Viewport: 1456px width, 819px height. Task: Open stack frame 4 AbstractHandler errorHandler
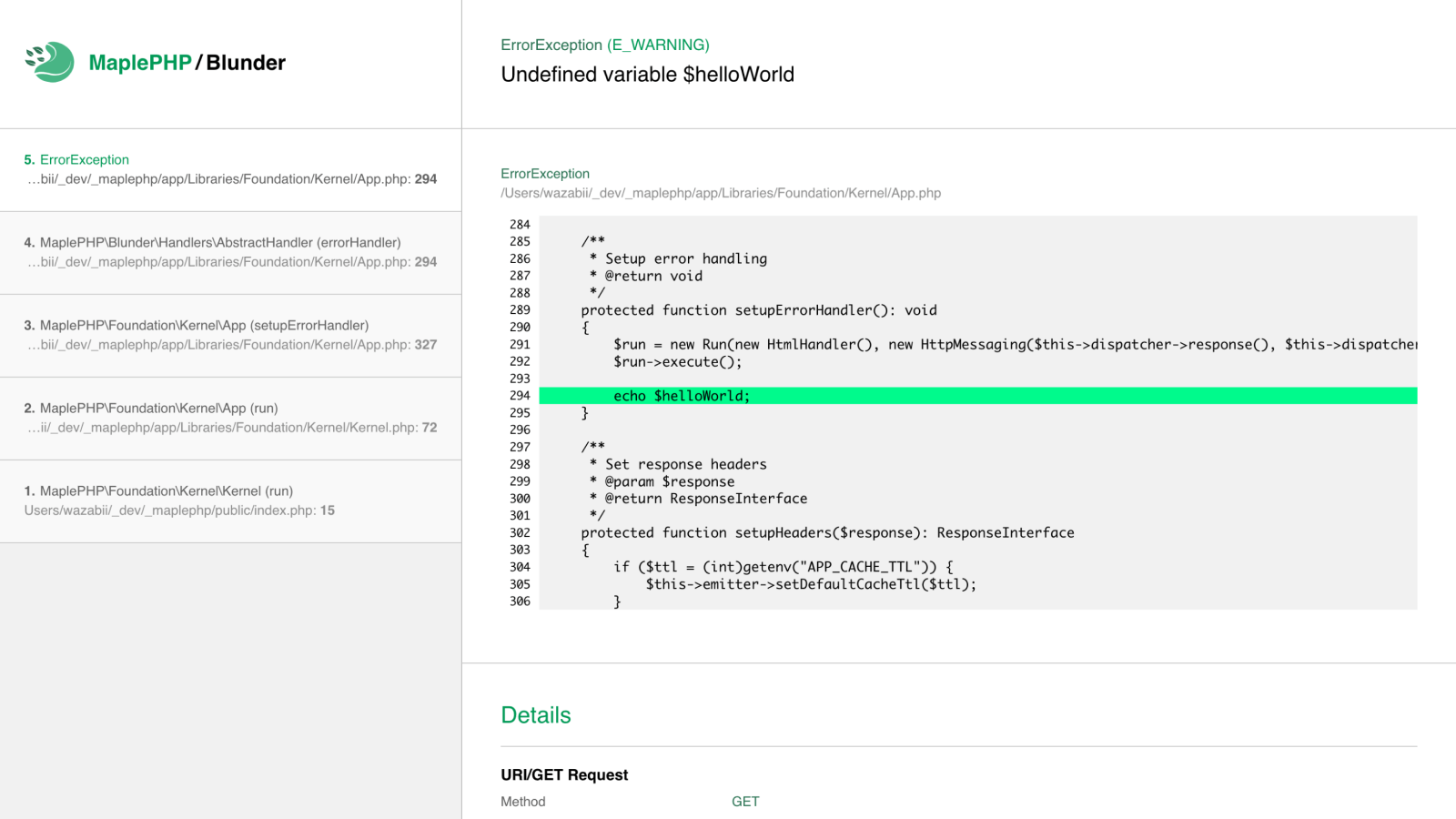pyautogui.click(x=230, y=253)
